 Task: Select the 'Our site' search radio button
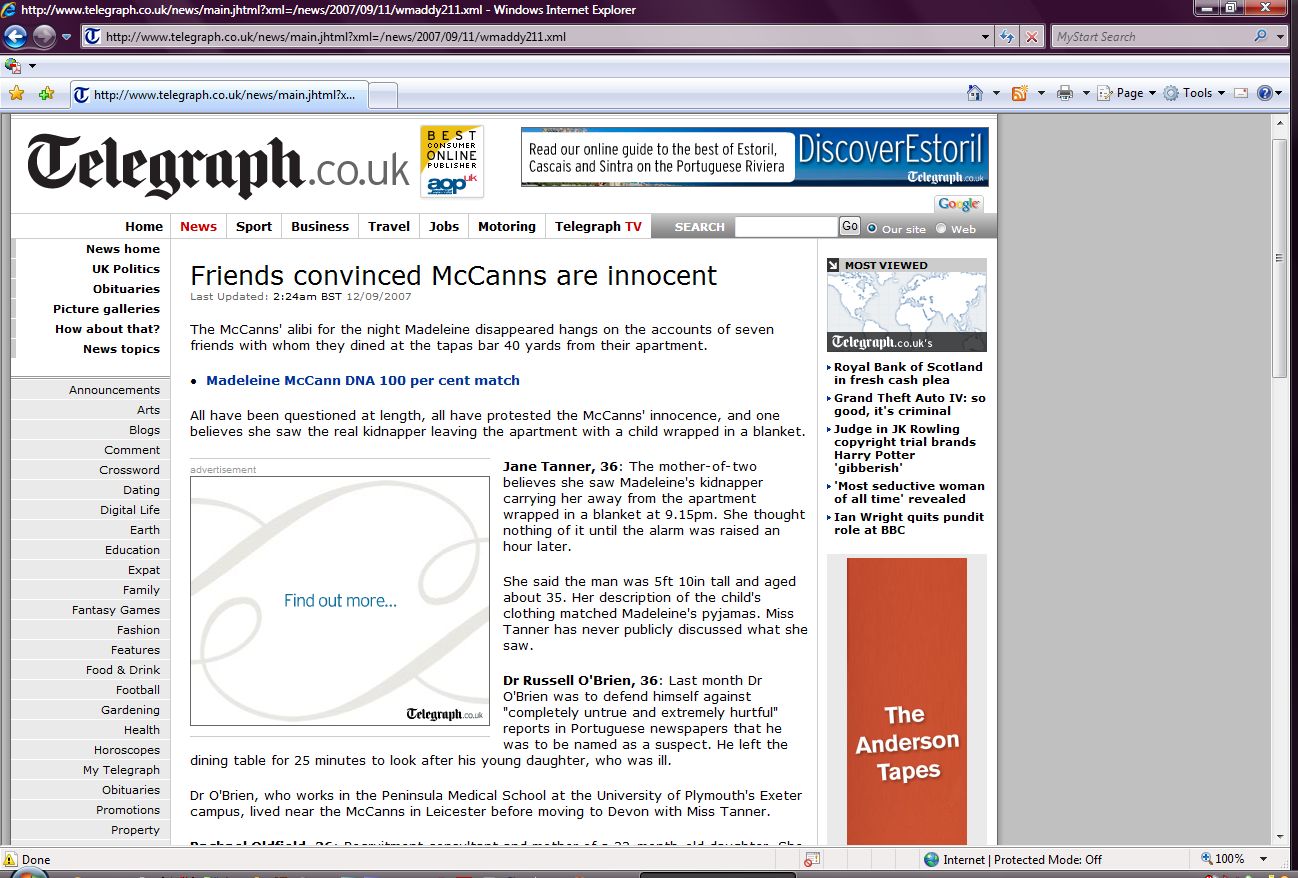872,228
